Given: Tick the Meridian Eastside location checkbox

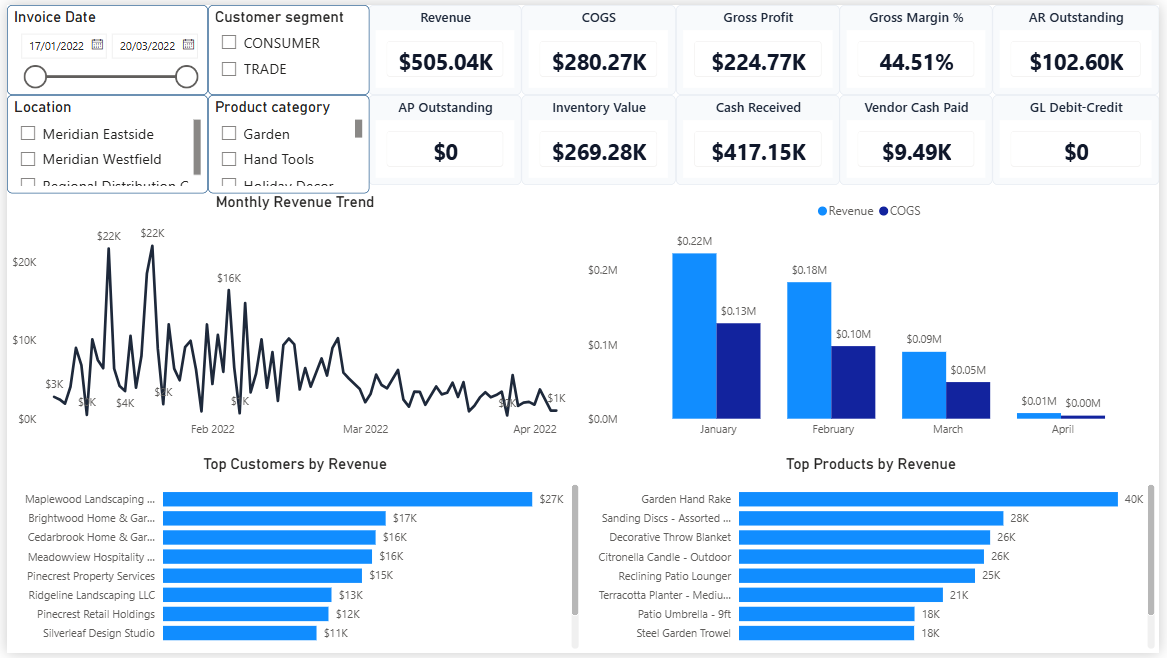Looking at the screenshot, I should [x=28, y=133].
